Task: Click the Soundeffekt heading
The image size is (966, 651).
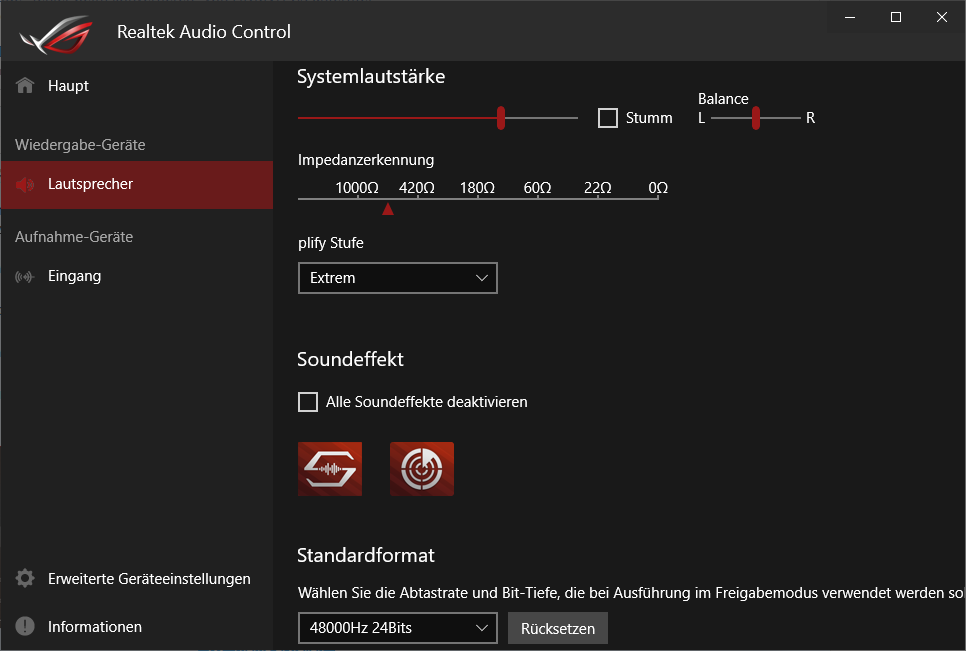Action: [x=351, y=359]
